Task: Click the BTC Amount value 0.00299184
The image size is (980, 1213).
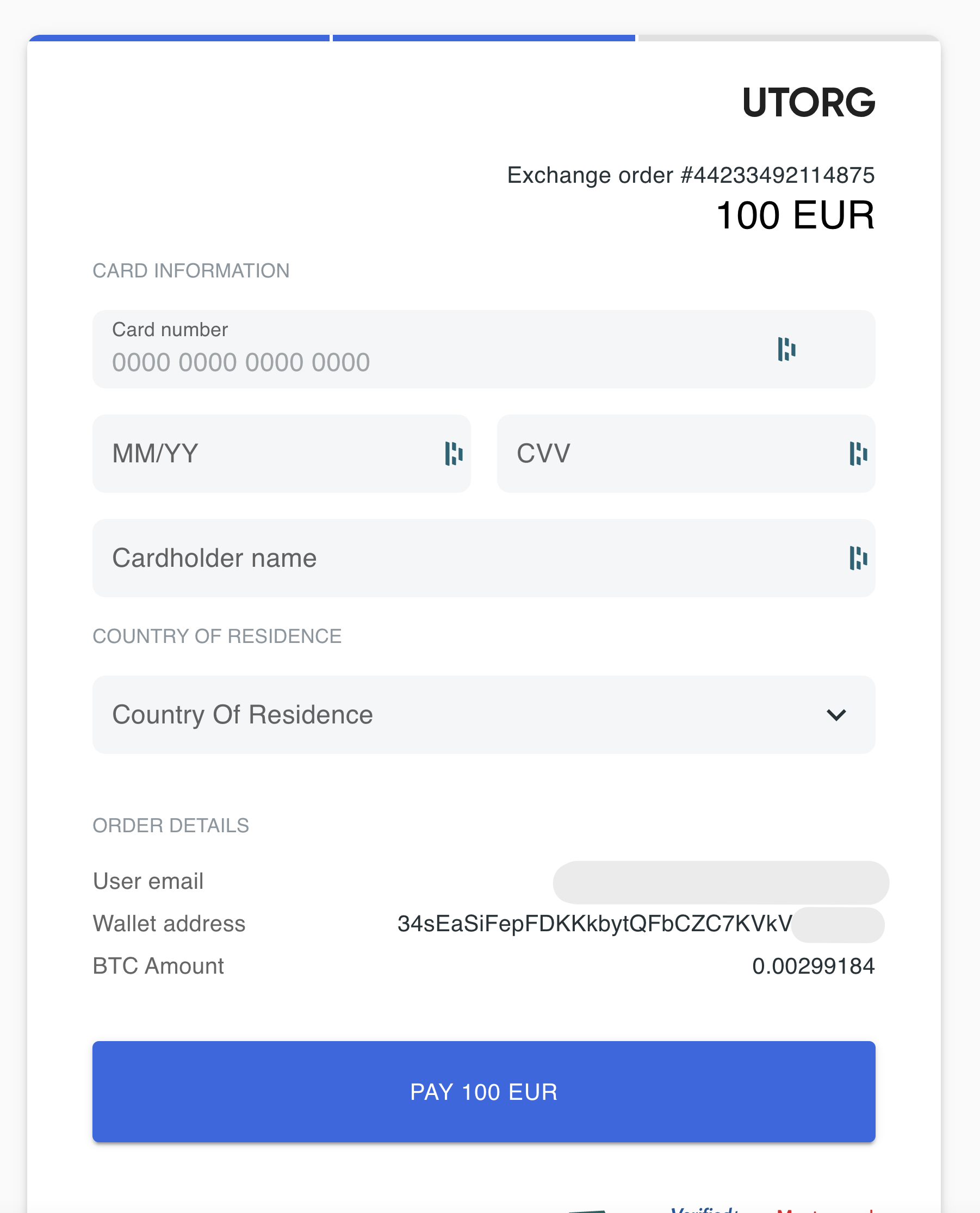Action: pos(813,966)
